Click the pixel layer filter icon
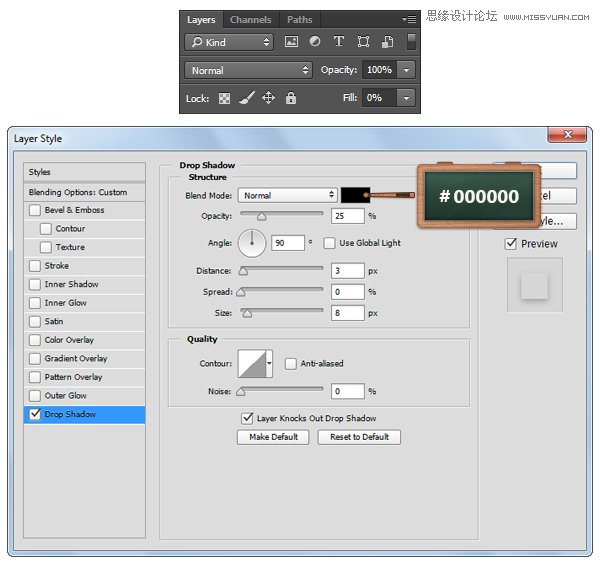 point(291,42)
